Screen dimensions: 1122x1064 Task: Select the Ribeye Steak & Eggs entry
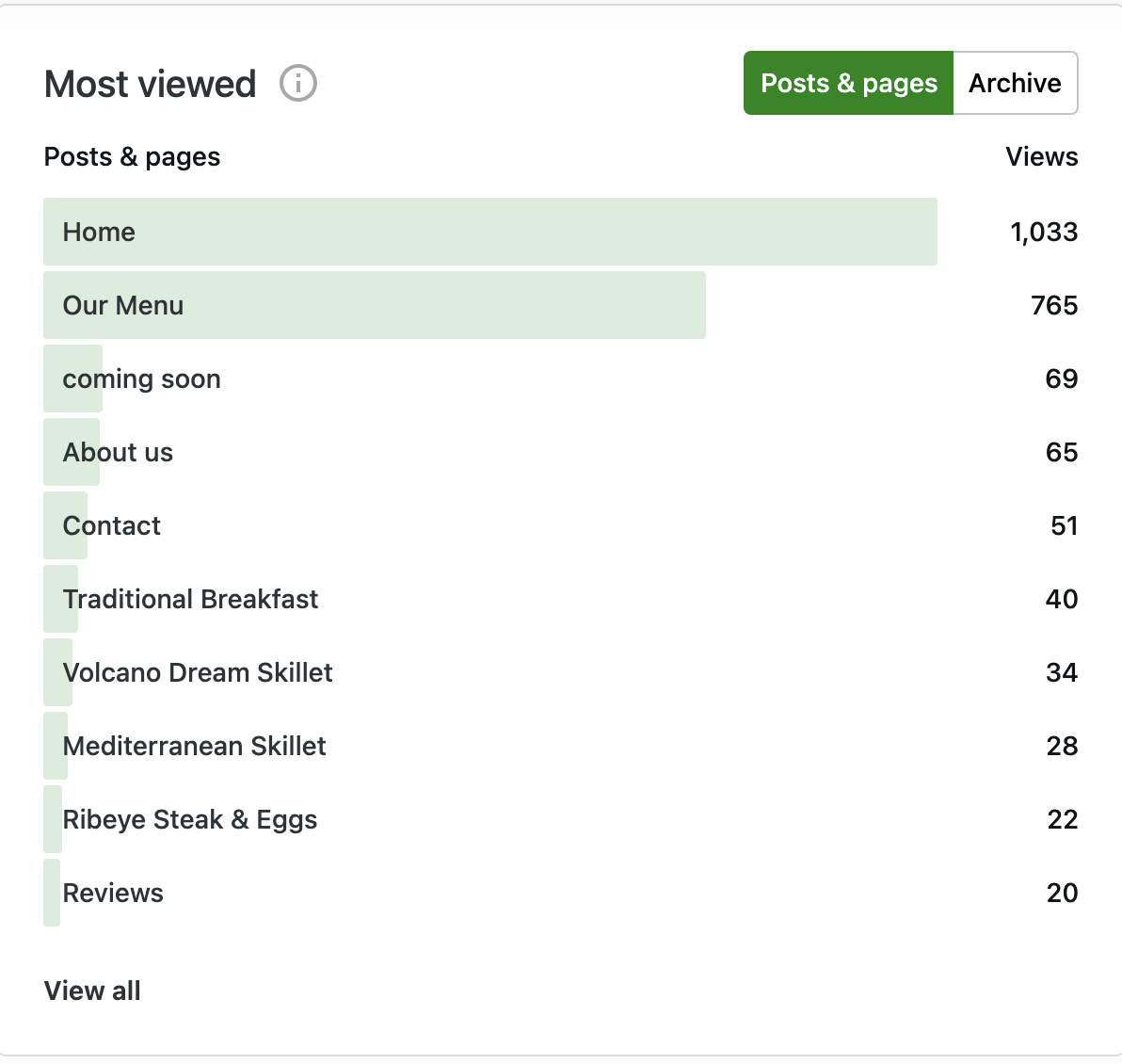pyautogui.click(x=190, y=820)
